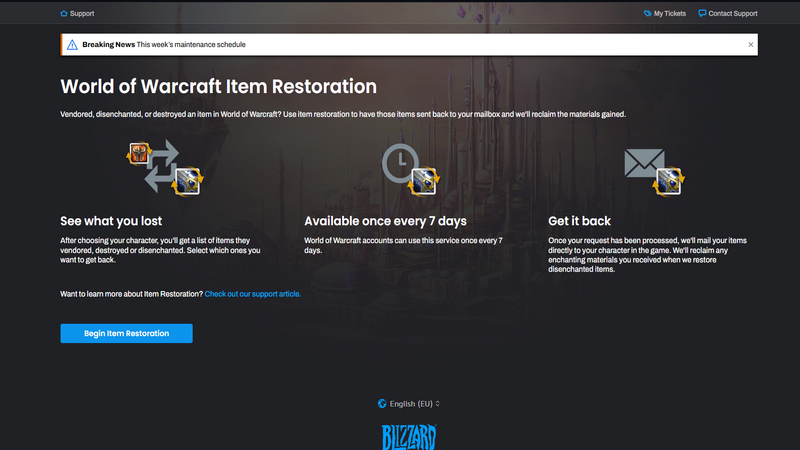Open the Support home link
Image resolution: width=800 pixels, height=450 pixels.
click(77, 14)
